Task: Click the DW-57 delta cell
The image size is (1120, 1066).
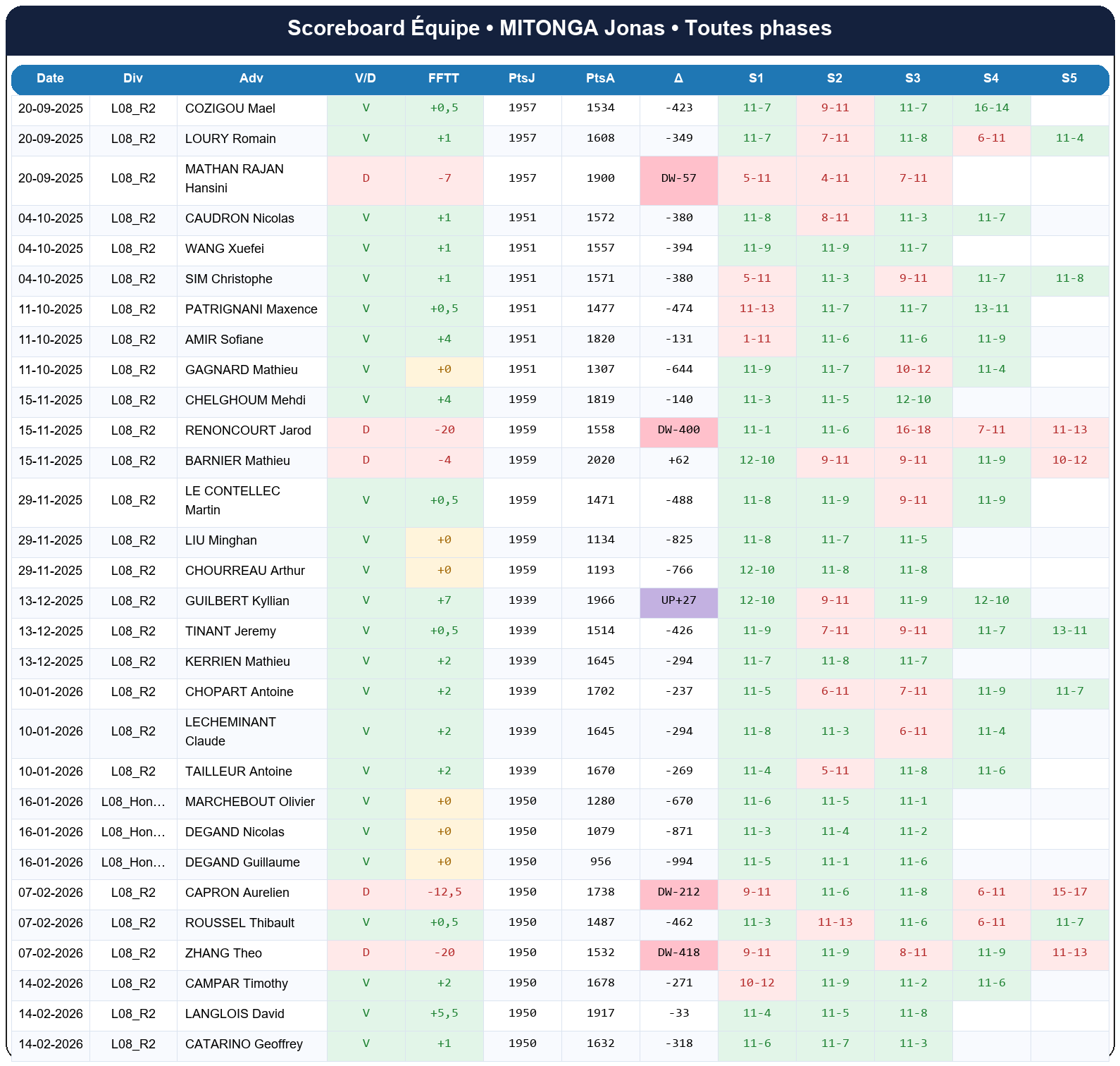Action: (x=678, y=178)
